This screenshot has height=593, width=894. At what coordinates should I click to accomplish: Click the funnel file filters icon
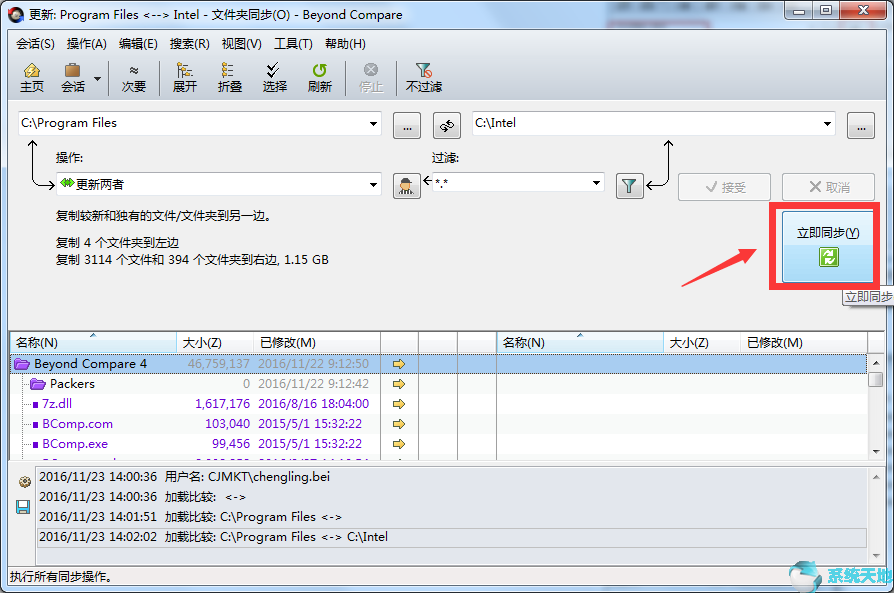click(x=629, y=186)
